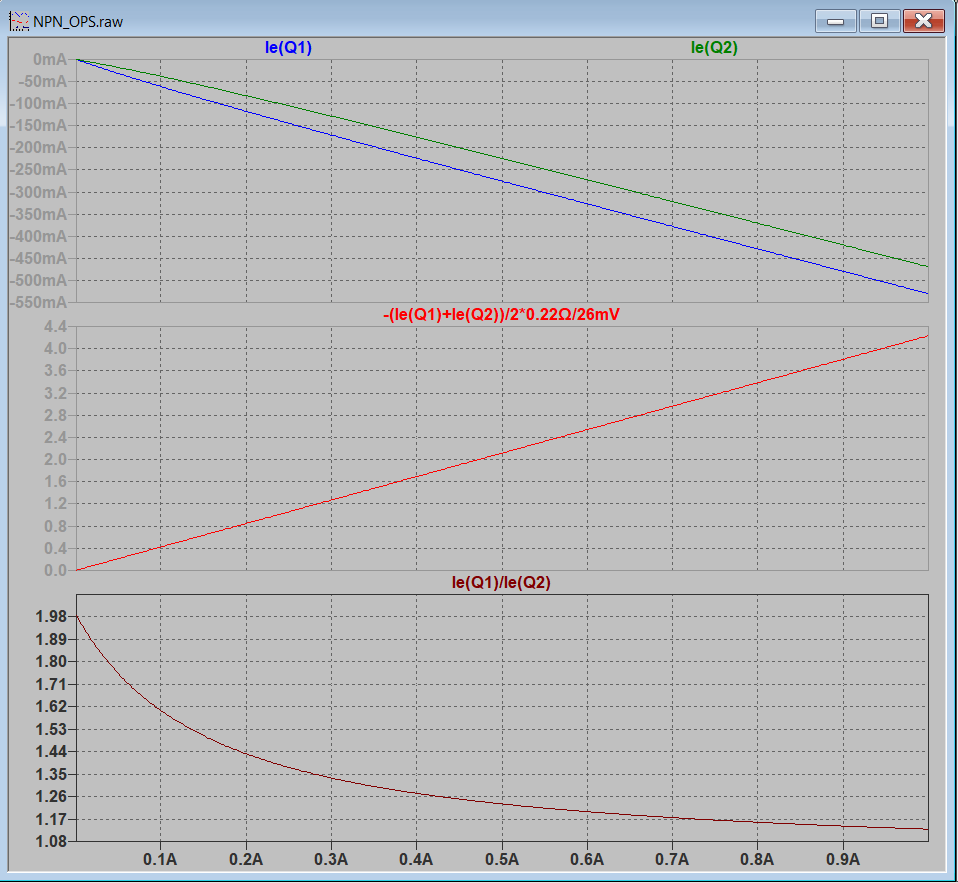Screen dimensions: 958x883
Task: Click the -250mA axis tick label
Action: coord(40,169)
